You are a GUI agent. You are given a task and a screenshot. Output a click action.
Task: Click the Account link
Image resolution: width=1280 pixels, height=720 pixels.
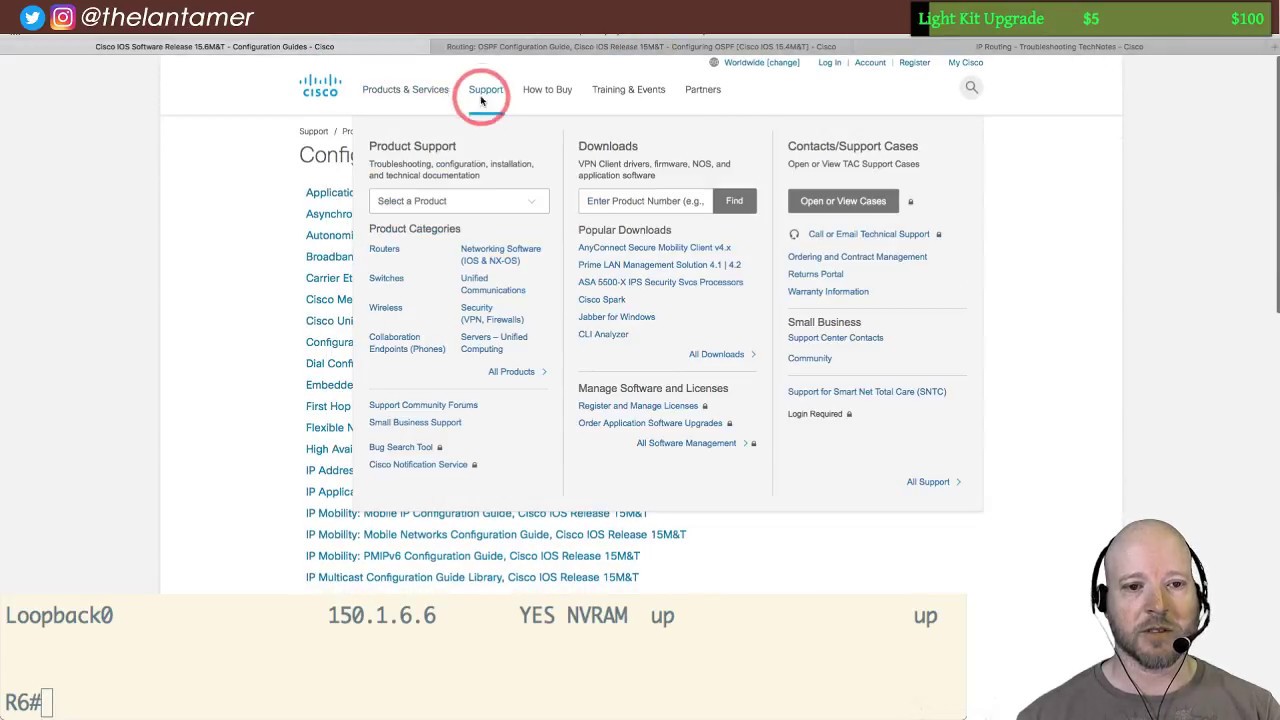870,62
